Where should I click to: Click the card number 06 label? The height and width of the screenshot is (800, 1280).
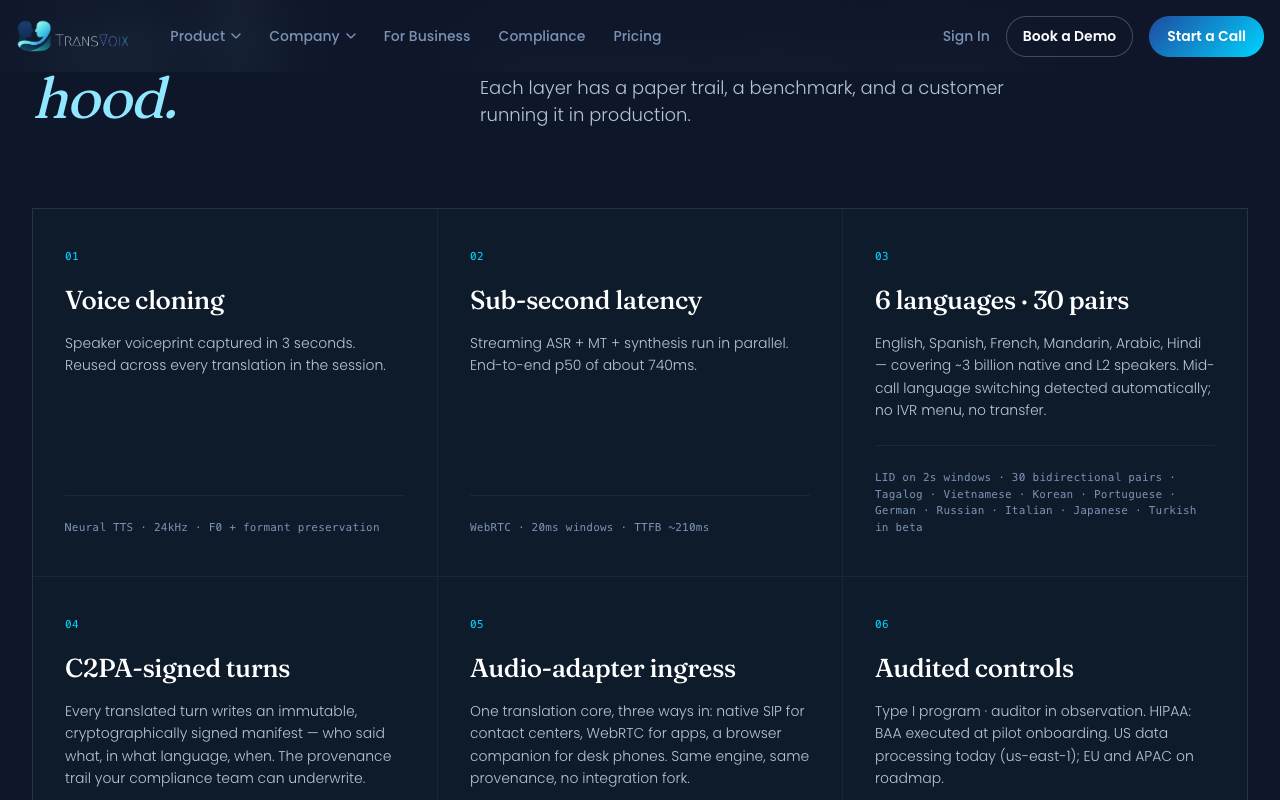pos(882,624)
